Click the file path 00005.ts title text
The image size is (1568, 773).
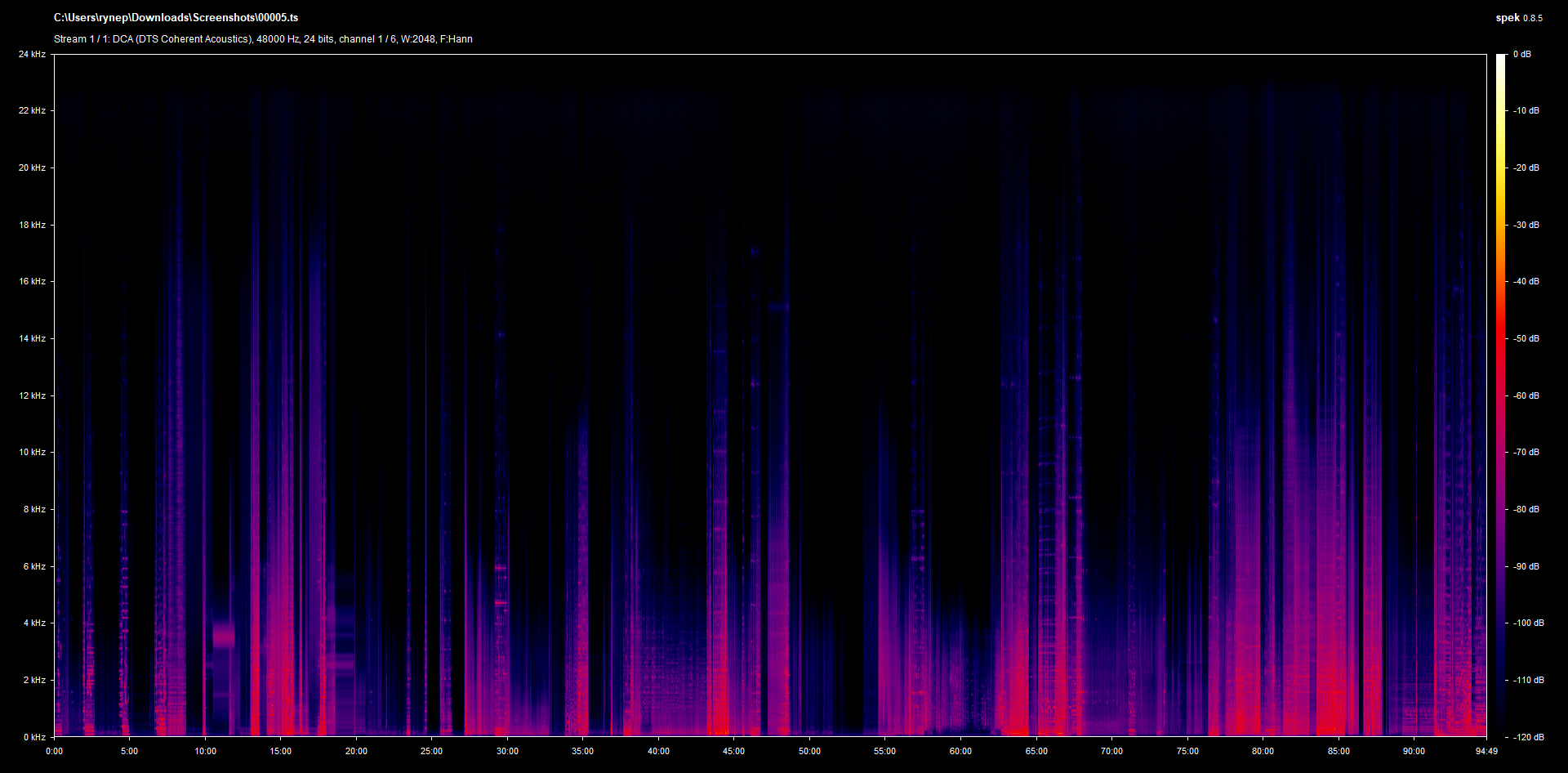pyautogui.click(x=176, y=18)
